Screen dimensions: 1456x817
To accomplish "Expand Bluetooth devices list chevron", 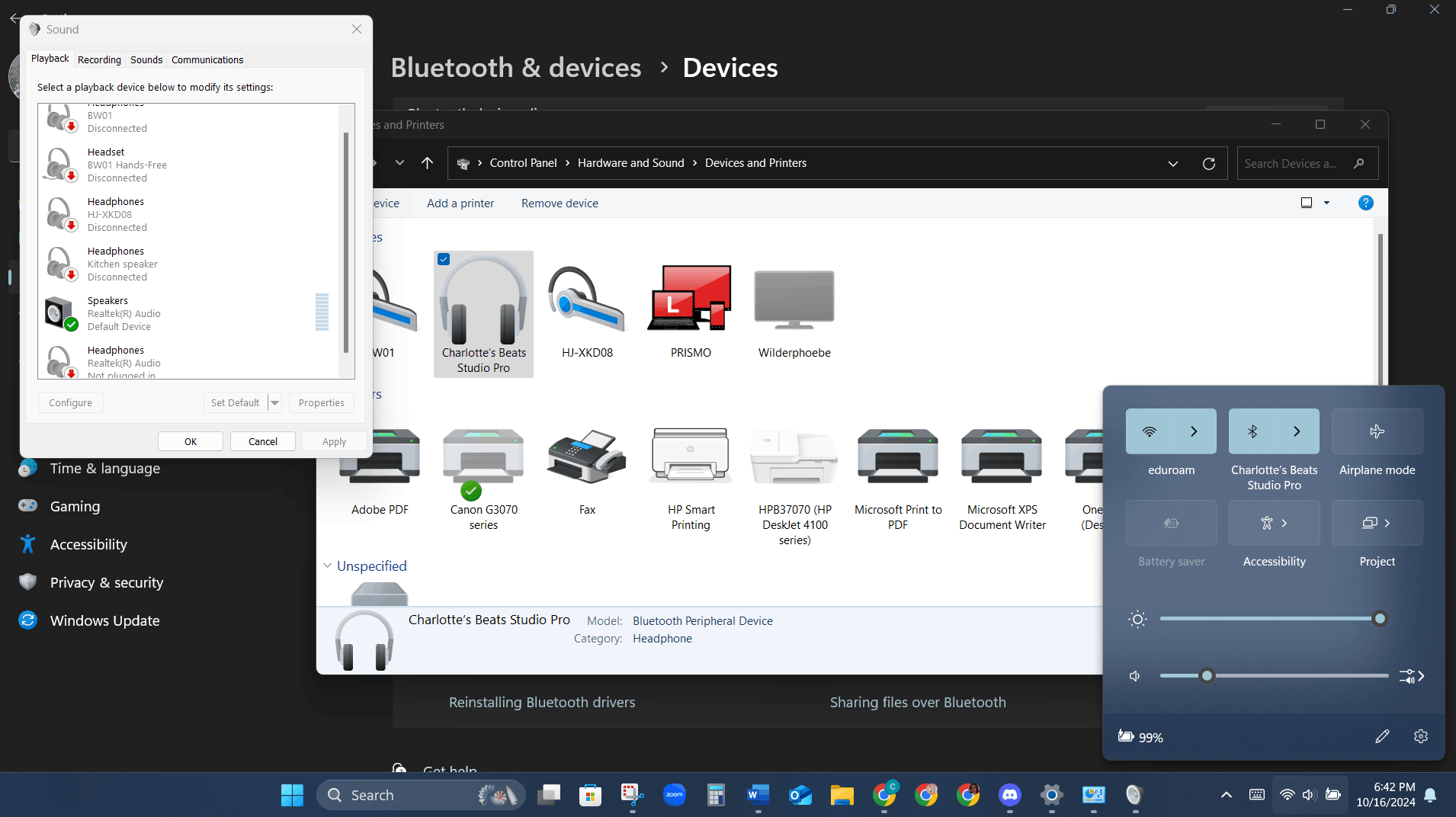I will coord(1297,431).
